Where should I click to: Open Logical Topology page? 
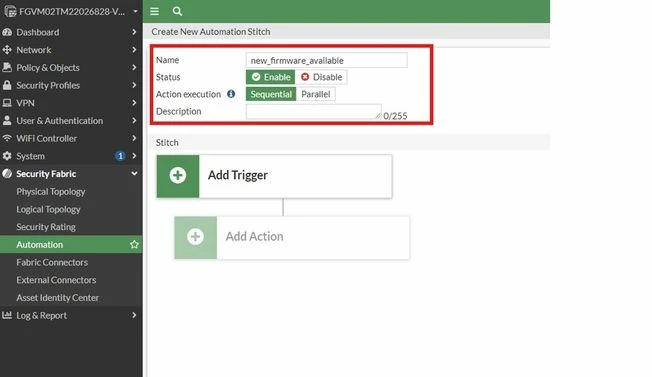[48, 209]
